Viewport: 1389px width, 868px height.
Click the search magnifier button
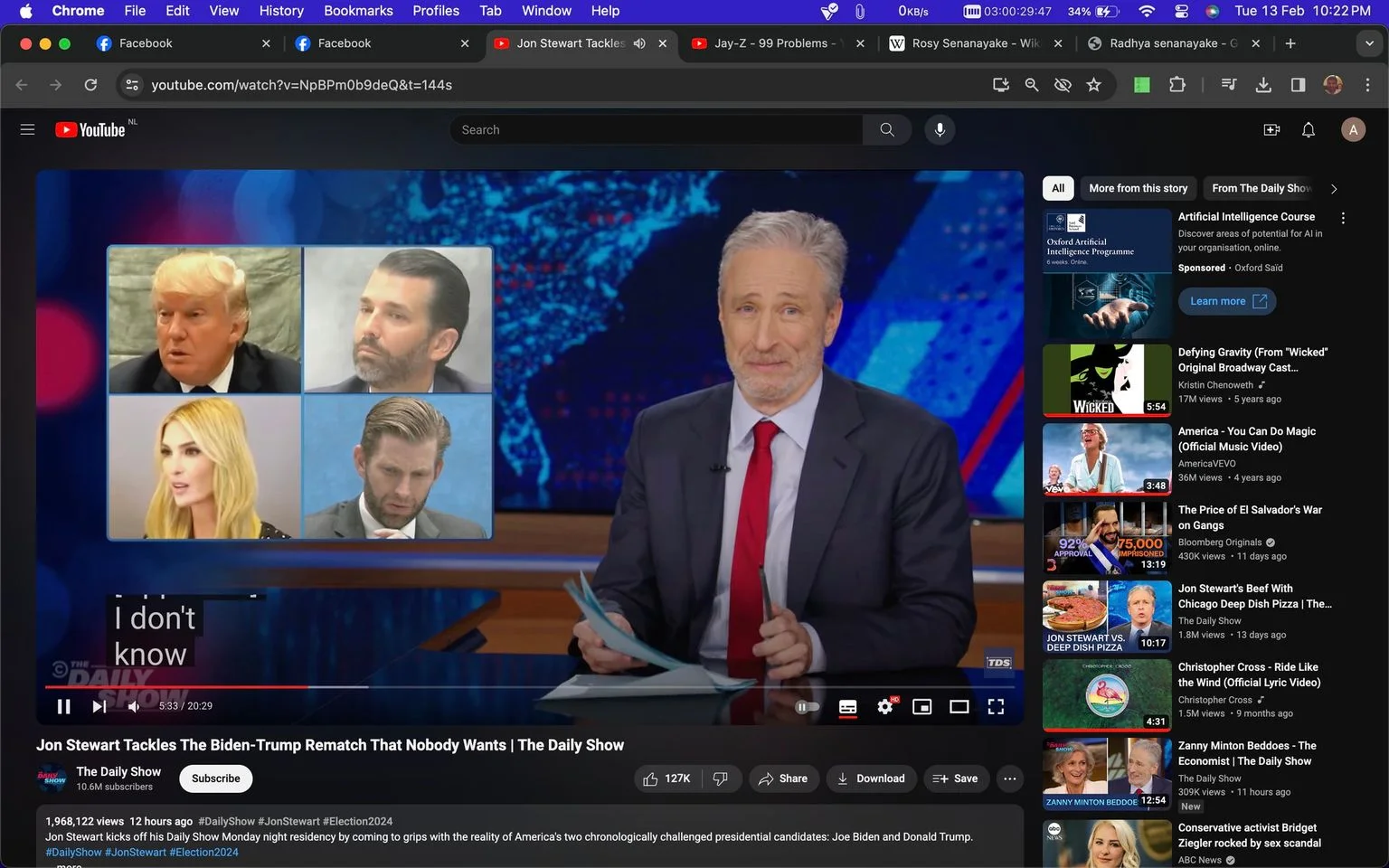(887, 129)
